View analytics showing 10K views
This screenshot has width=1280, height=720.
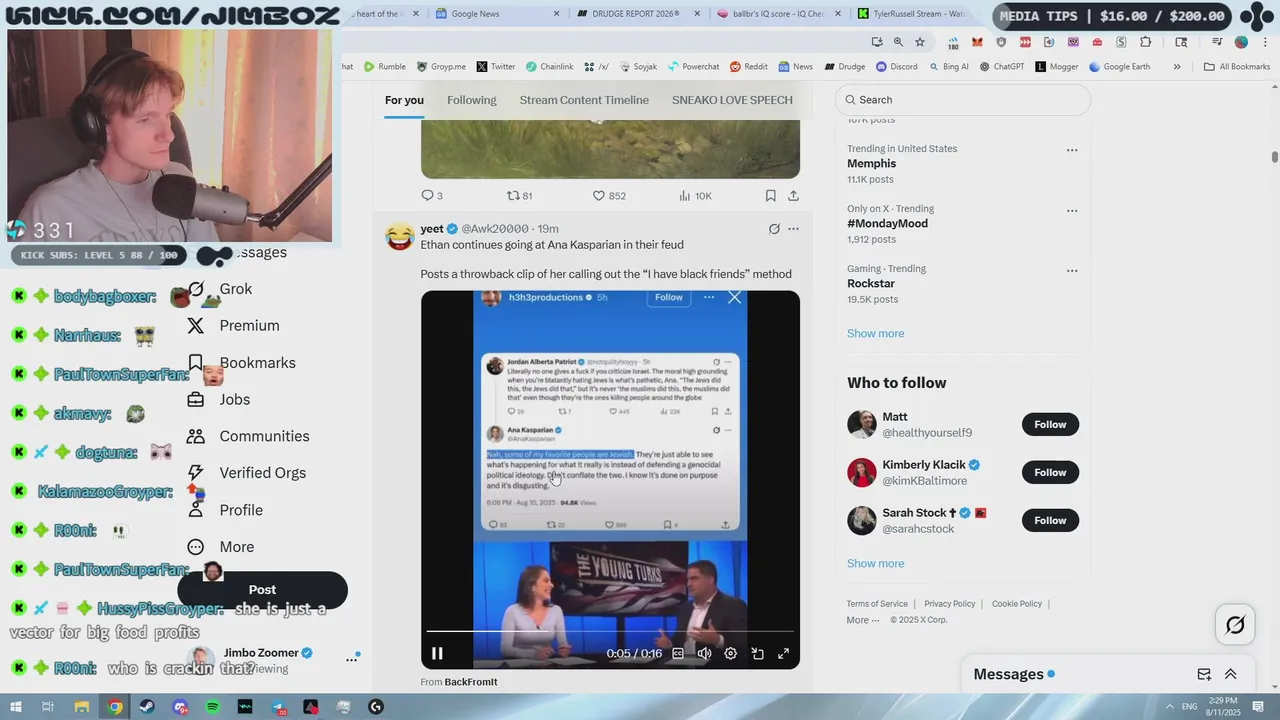pyautogui.click(x=695, y=196)
